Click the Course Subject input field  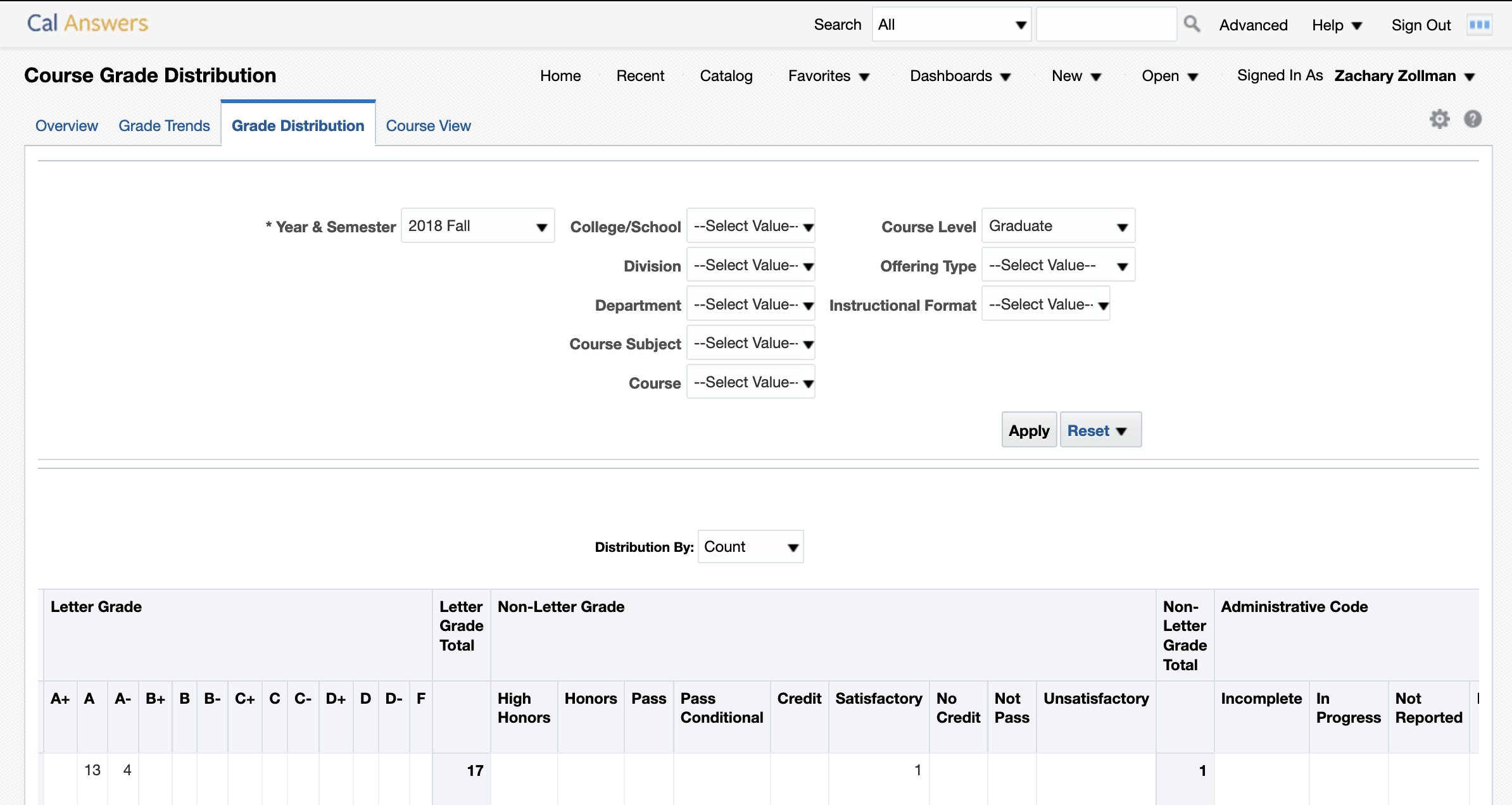751,343
